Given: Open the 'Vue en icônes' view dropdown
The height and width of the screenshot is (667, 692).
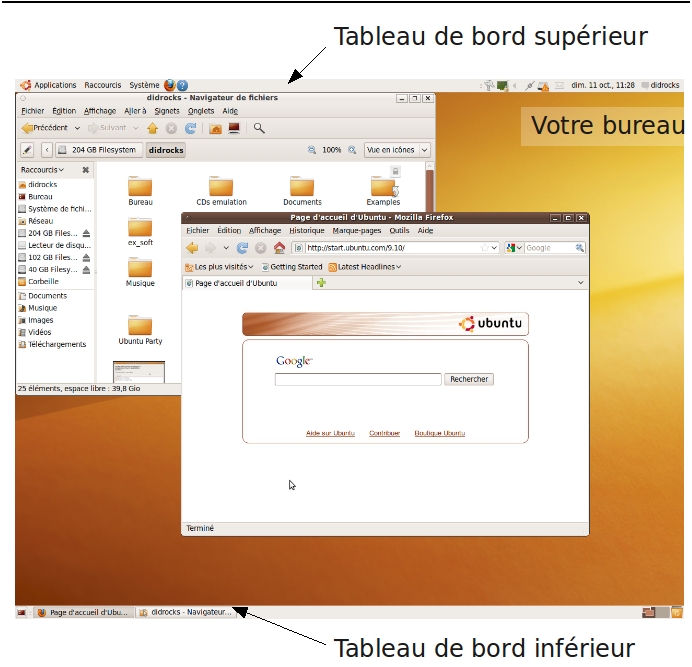Looking at the screenshot, I should pyautogui.click(x=397, y=150).
